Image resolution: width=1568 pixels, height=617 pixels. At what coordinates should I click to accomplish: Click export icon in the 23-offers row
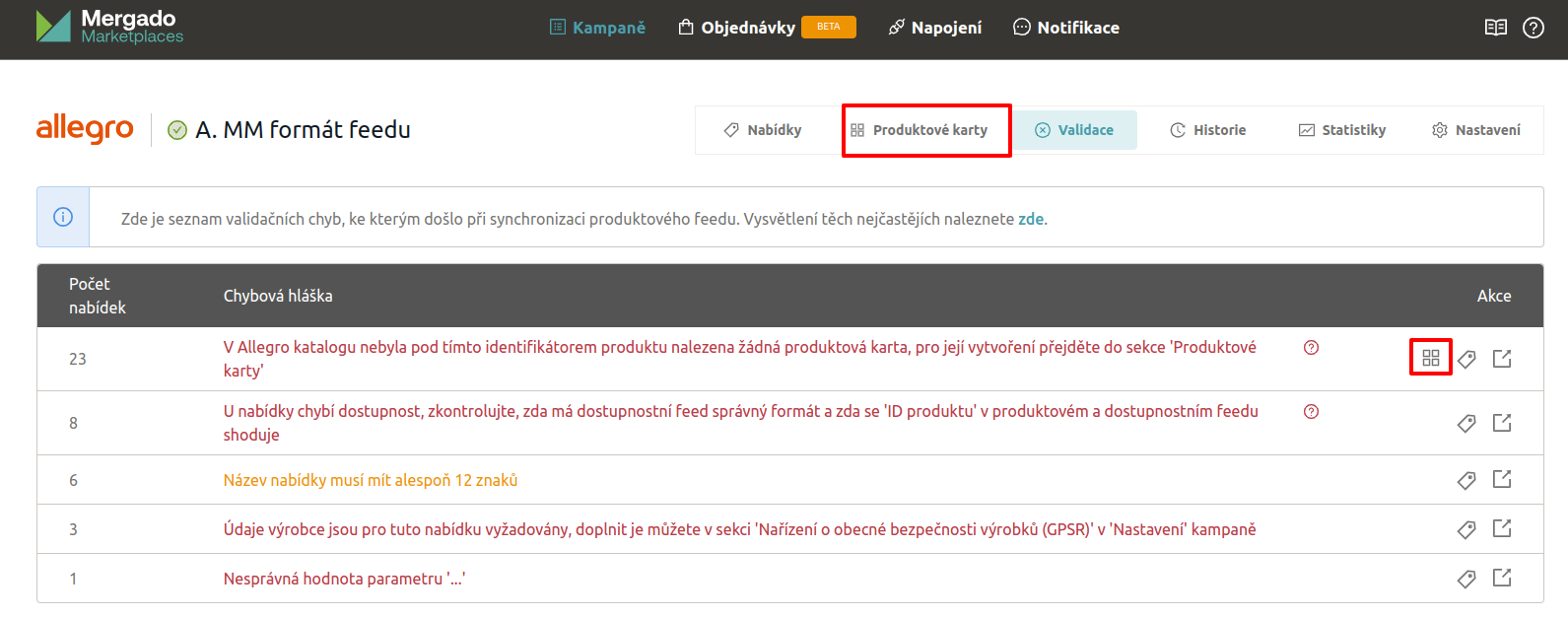pos(1502,359)
